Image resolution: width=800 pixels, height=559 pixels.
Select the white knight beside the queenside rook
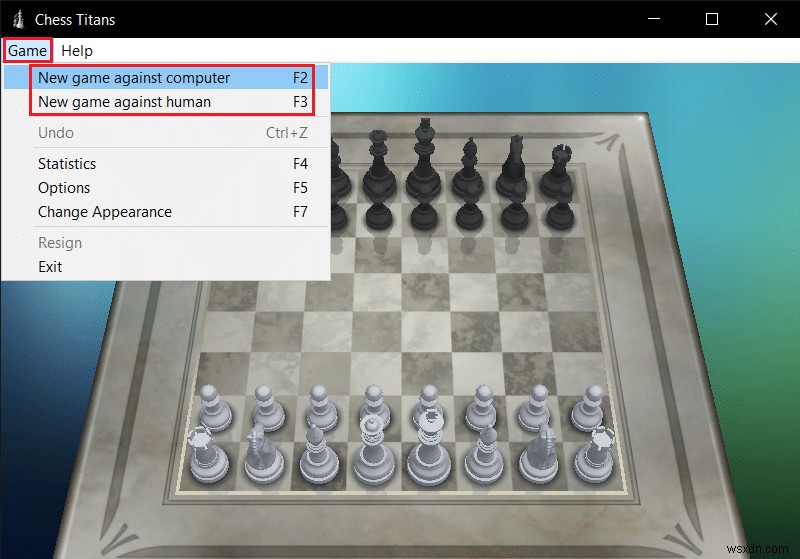pos(263,455)
